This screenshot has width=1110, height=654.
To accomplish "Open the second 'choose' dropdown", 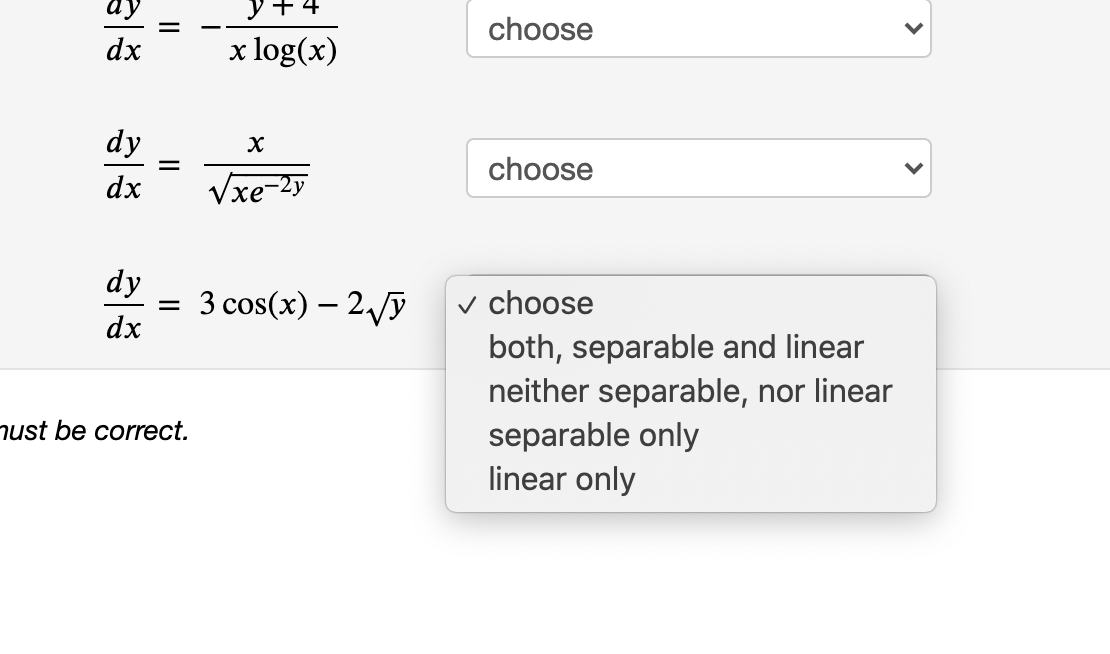I will click(697, 168).
